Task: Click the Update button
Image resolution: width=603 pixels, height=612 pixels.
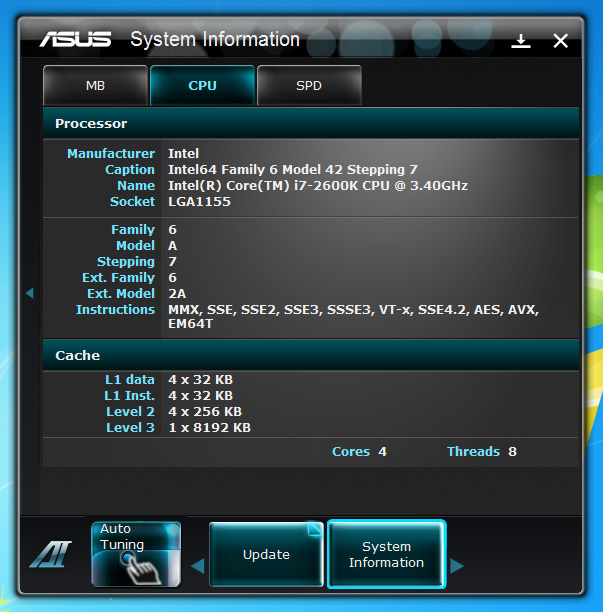Action: click(x=267, y=554)
